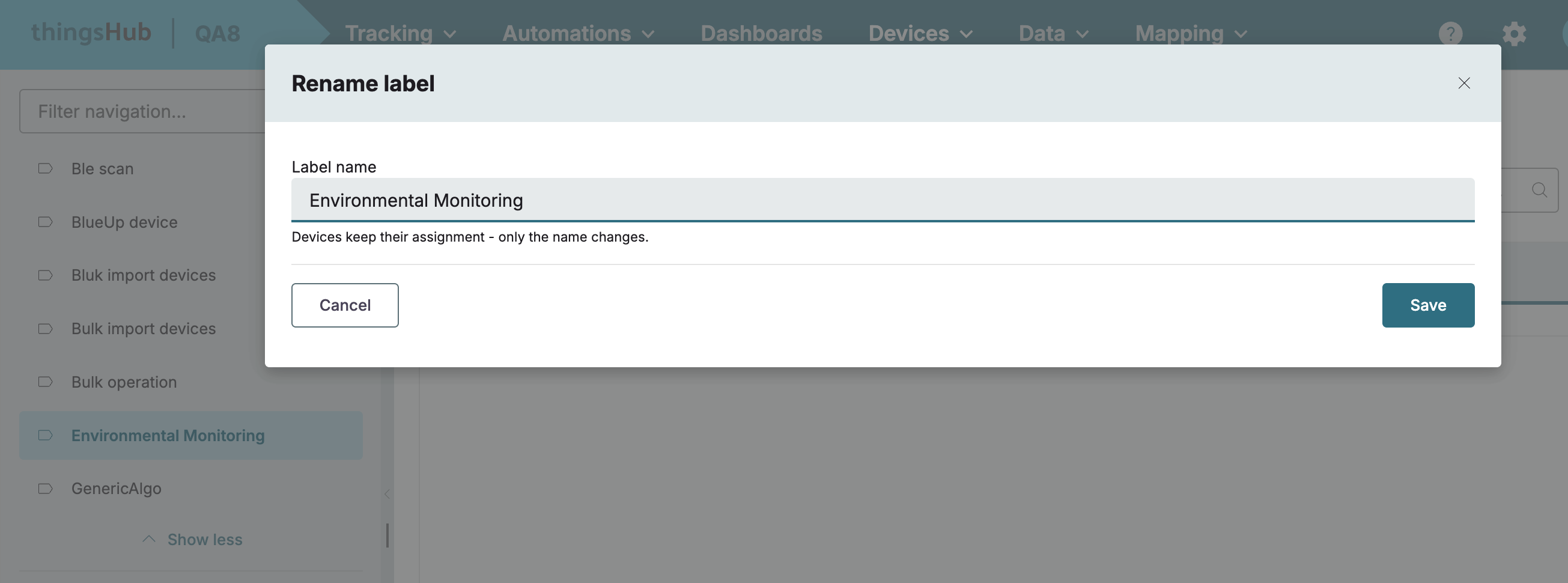Viewport: 1568px width, 583px height.
Task: Click the tag icon next to BlueUp device
Action: coord(46,222)
